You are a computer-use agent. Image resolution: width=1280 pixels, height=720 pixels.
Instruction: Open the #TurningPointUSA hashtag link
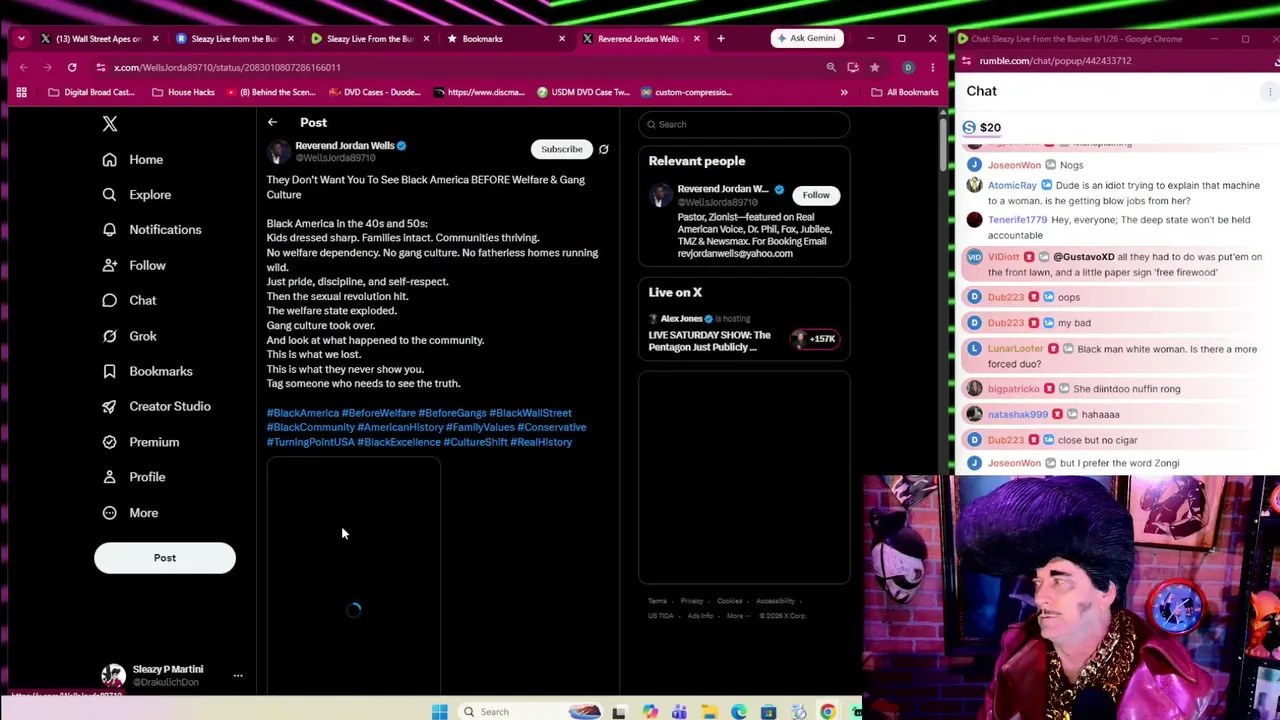tap(310, 442)
